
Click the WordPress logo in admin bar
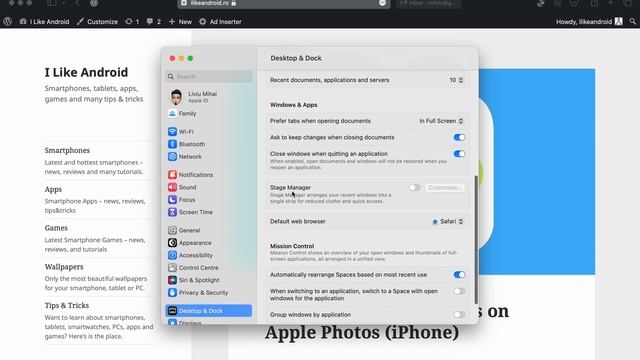pos(8,22)
